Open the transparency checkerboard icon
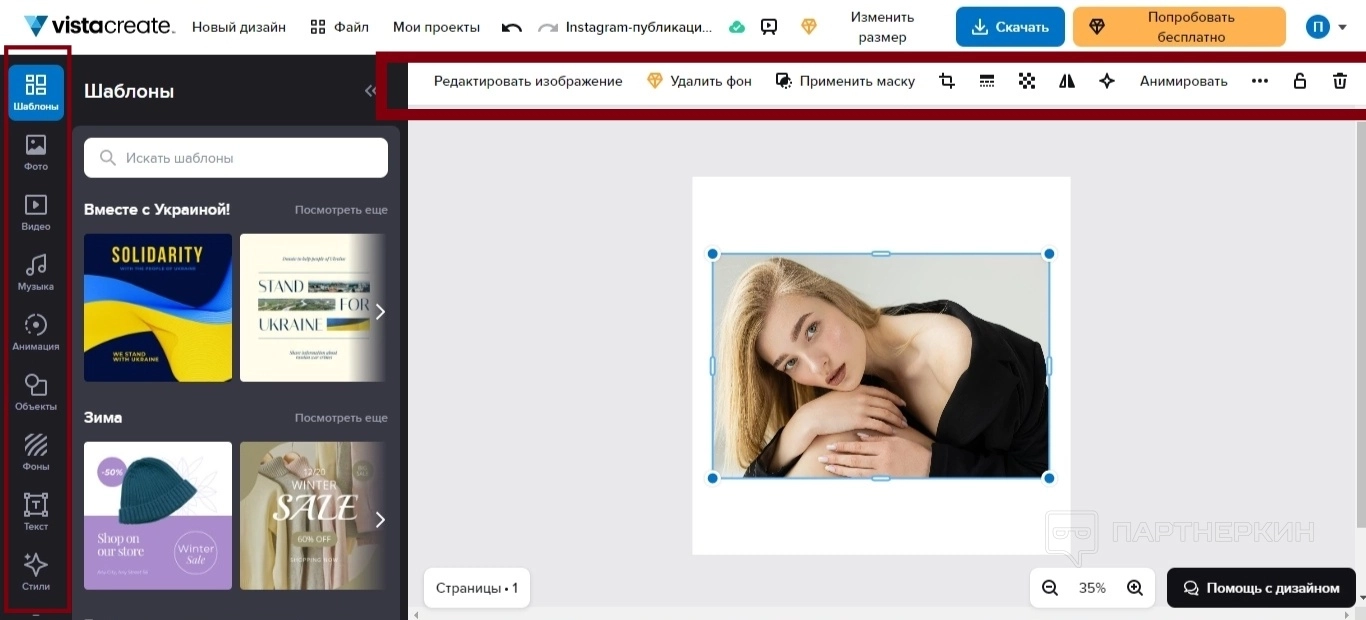Image resolution: width=1366 pixels, height=620 pixels. (x=1027, y=81)
